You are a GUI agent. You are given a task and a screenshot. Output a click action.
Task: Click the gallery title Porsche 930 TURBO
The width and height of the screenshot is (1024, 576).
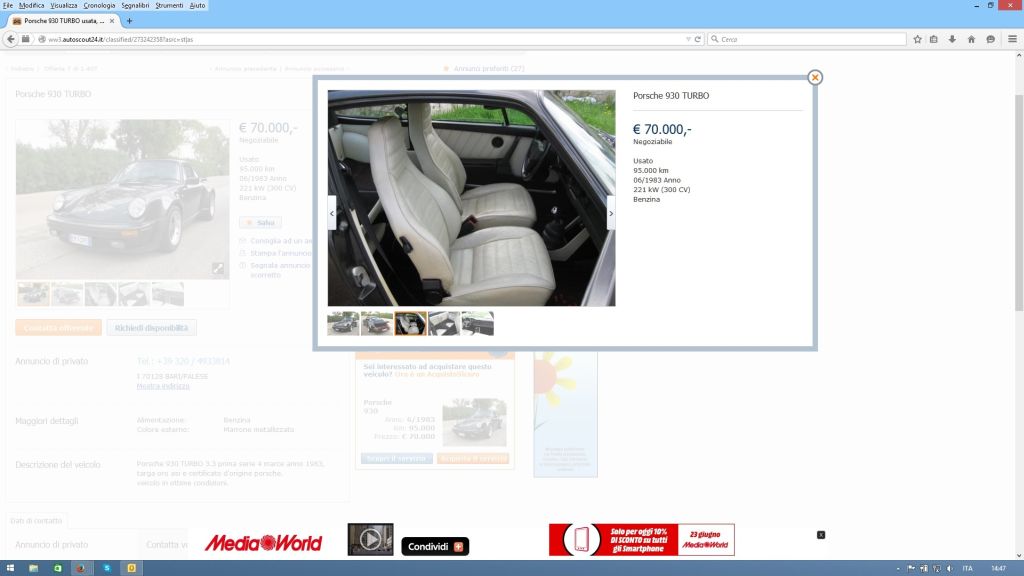(671, 95)
